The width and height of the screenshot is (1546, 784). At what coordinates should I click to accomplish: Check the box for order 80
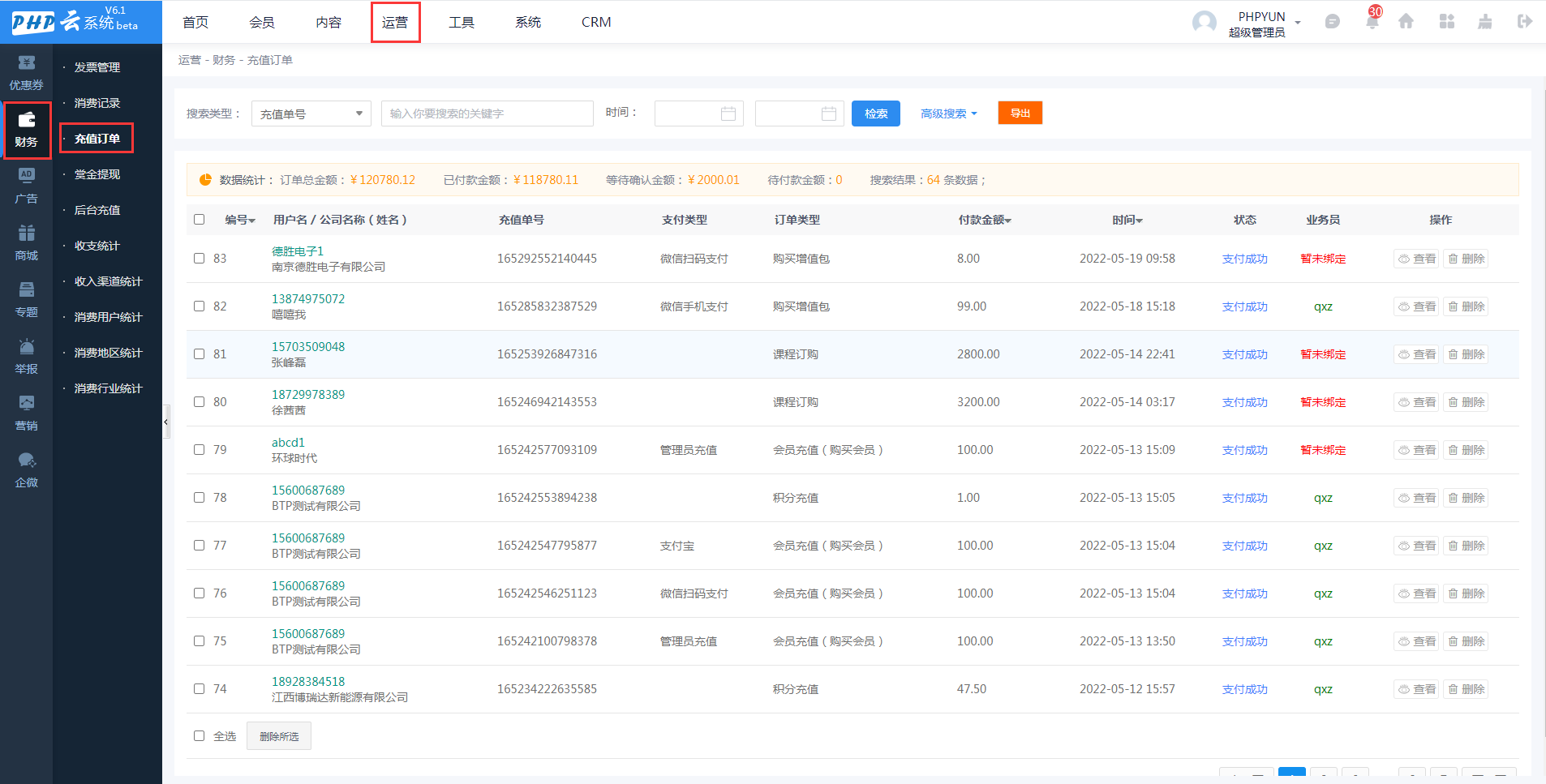[199, 401]
